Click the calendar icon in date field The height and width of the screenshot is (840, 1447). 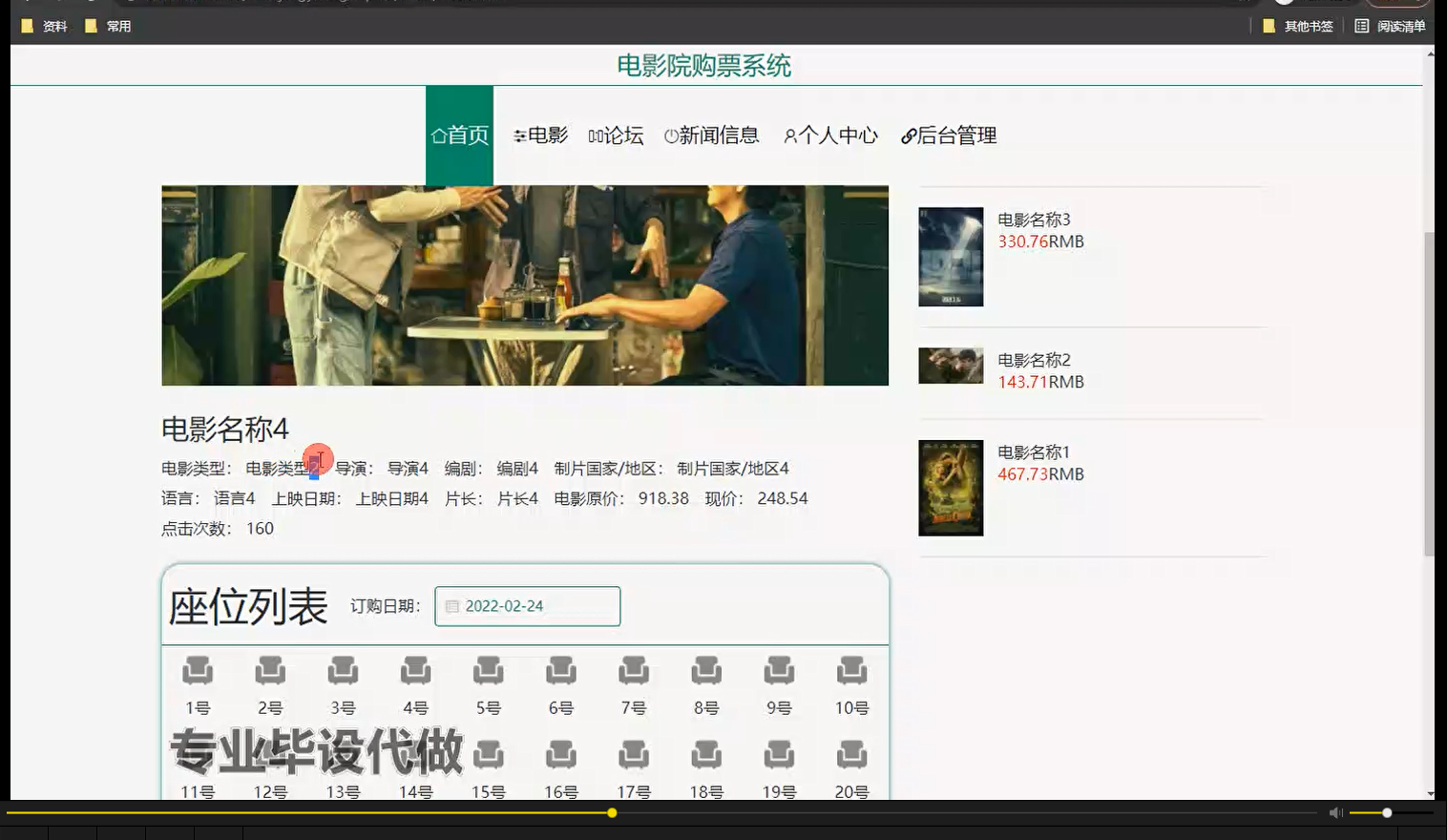pyautogui.click(x=452, y=606)
